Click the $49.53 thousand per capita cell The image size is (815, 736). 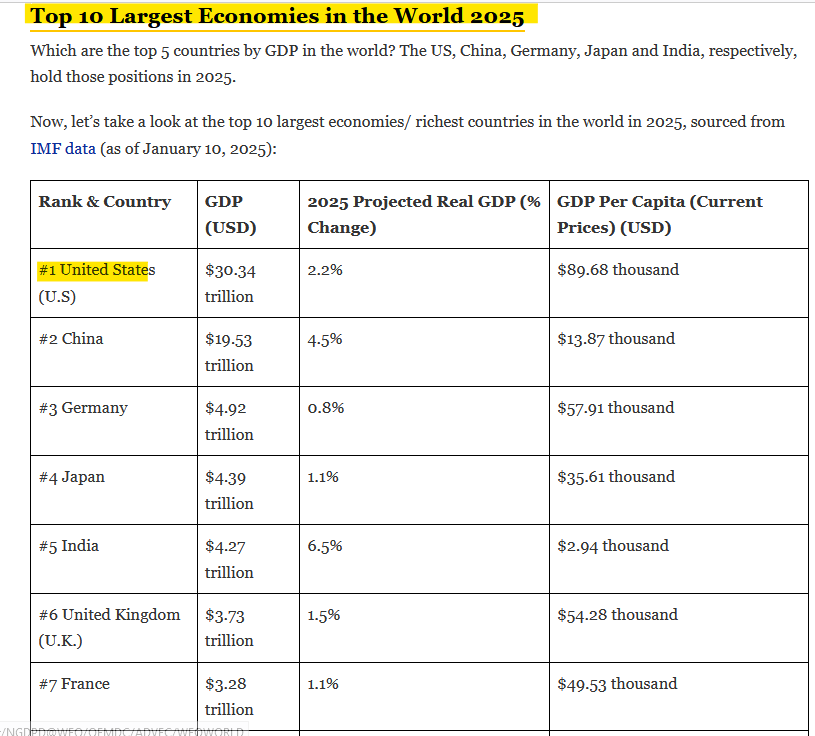coord(679,696)
